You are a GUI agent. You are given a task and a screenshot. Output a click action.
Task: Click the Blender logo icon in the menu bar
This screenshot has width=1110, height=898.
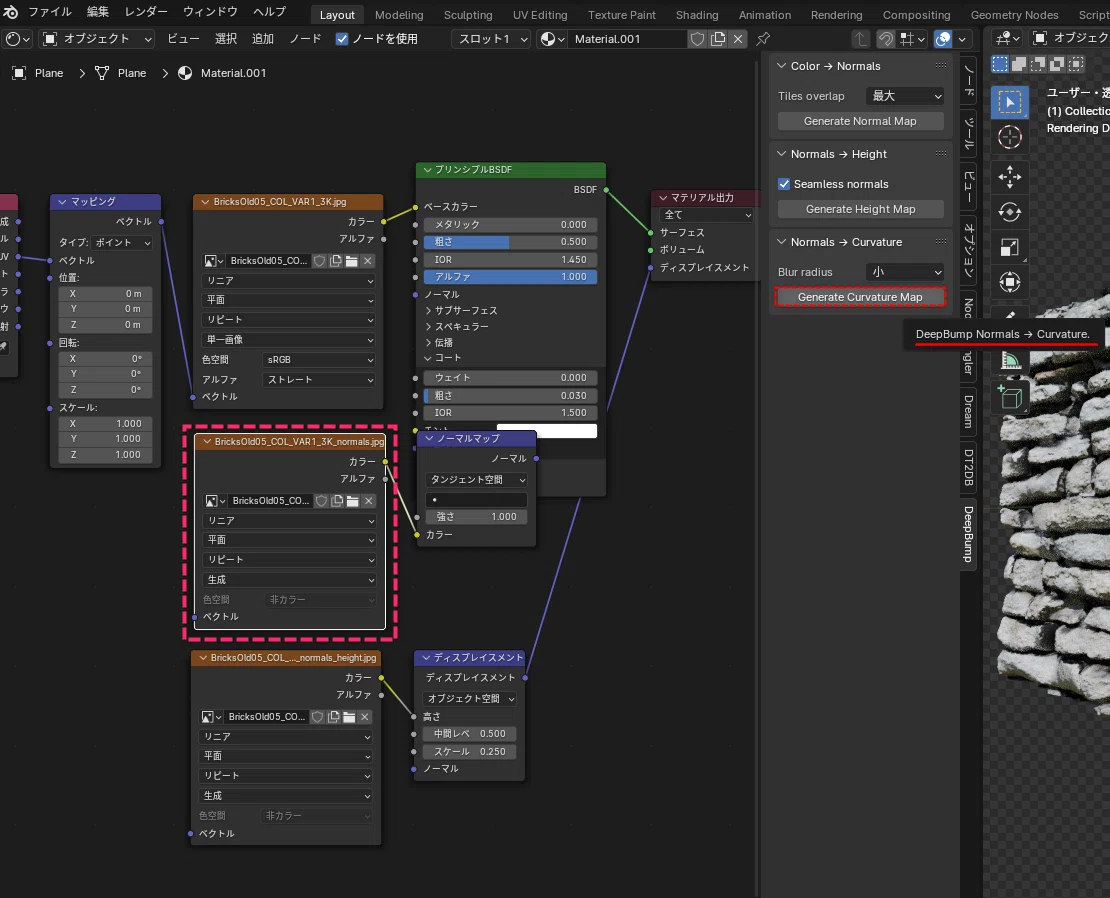[x=11, y=12]
